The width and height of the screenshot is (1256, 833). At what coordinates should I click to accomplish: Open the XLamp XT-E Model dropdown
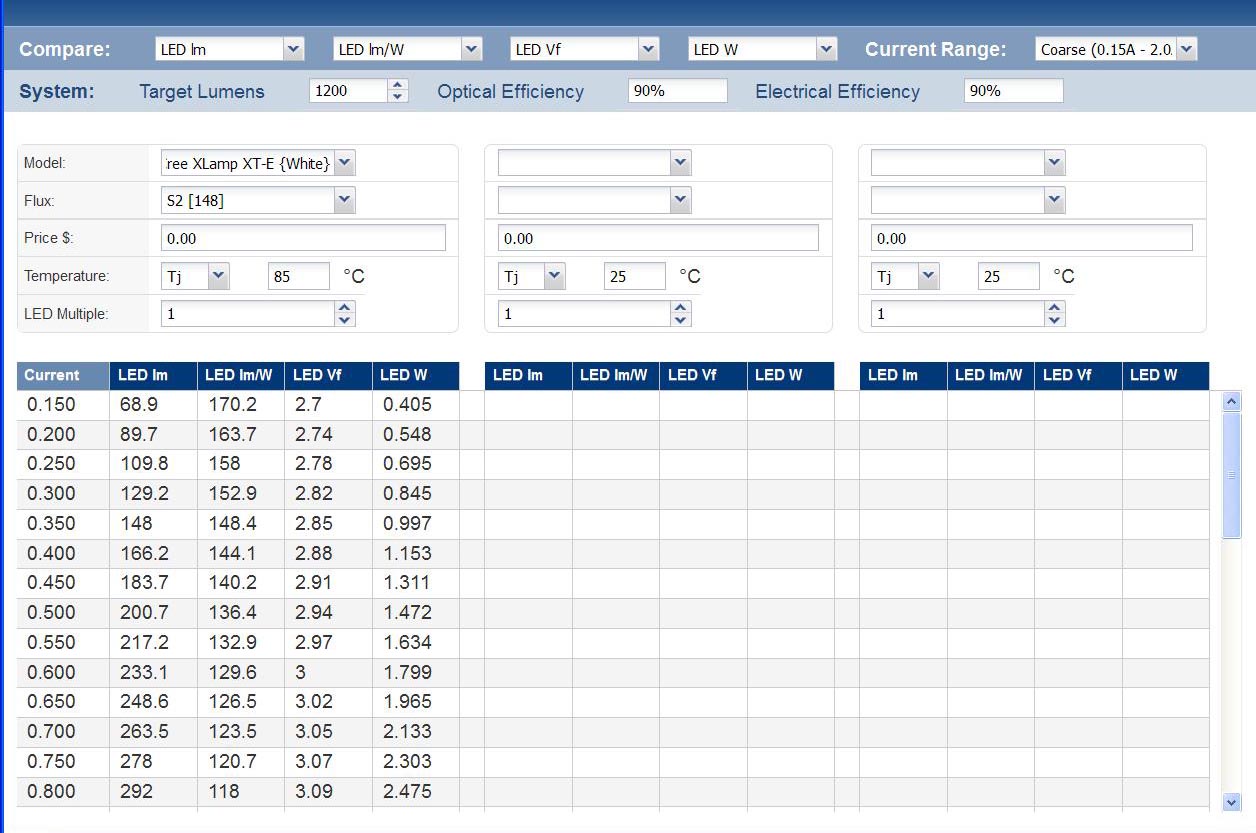344,163
